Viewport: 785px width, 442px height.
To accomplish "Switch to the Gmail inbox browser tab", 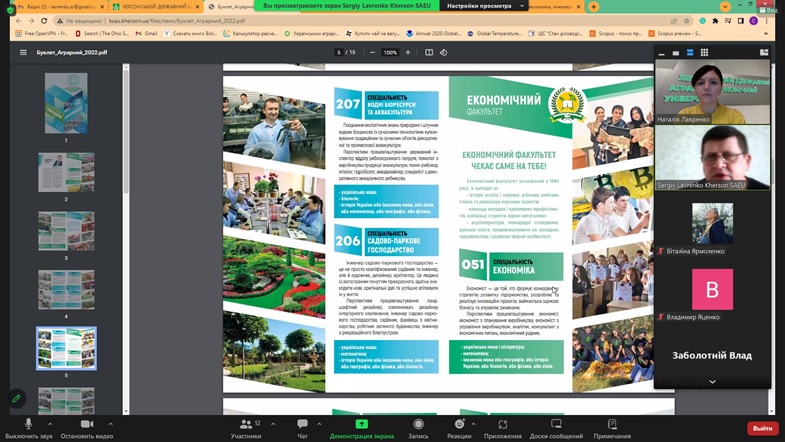I will point(59,7).
